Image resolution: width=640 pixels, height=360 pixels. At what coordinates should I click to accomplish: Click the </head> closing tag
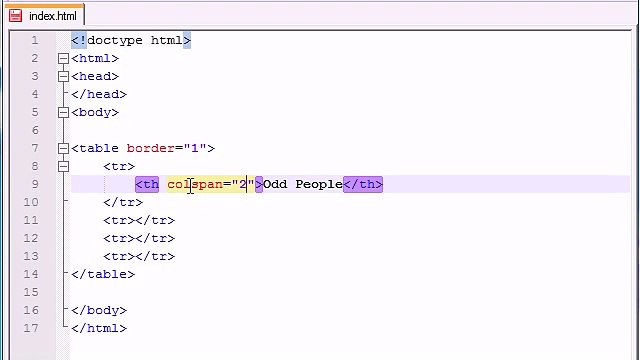point(99,94)
